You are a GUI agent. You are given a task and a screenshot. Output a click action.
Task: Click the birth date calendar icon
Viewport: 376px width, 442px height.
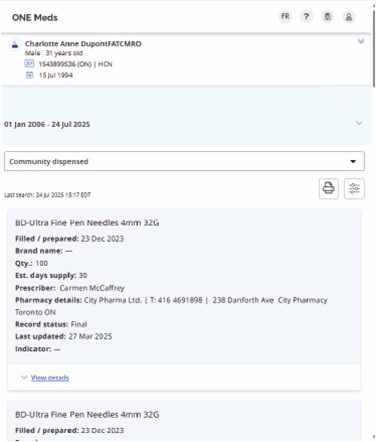coord(29,75)
